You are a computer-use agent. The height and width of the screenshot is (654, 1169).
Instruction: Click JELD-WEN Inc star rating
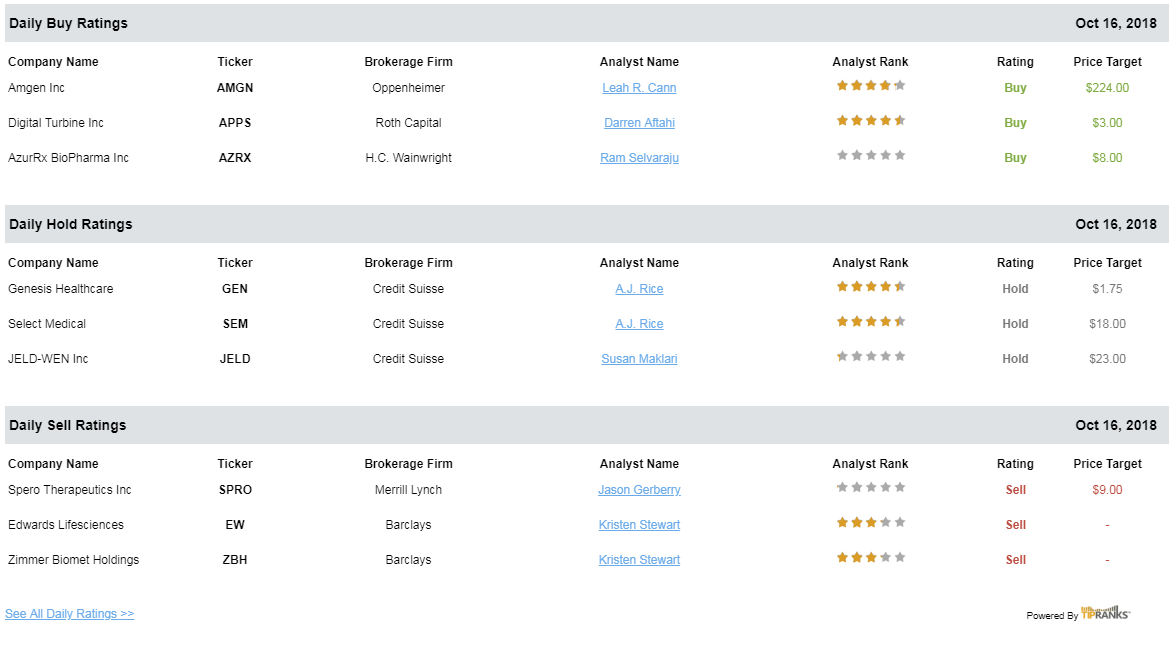871,357
